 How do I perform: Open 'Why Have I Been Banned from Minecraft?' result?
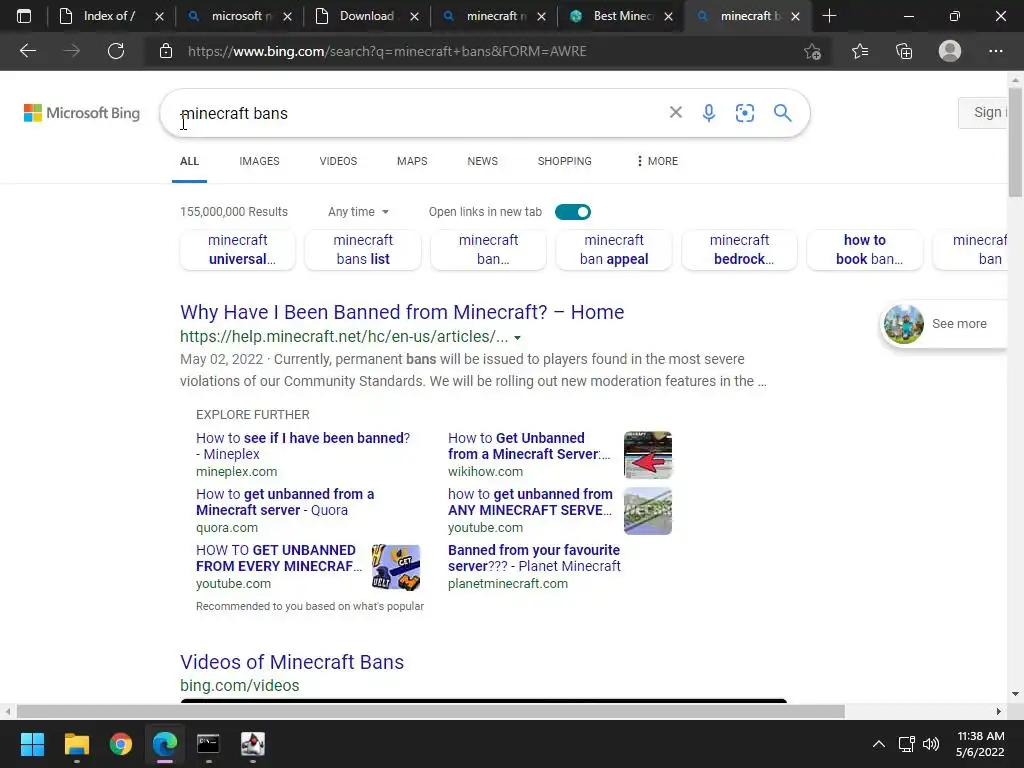coord(402,312)
